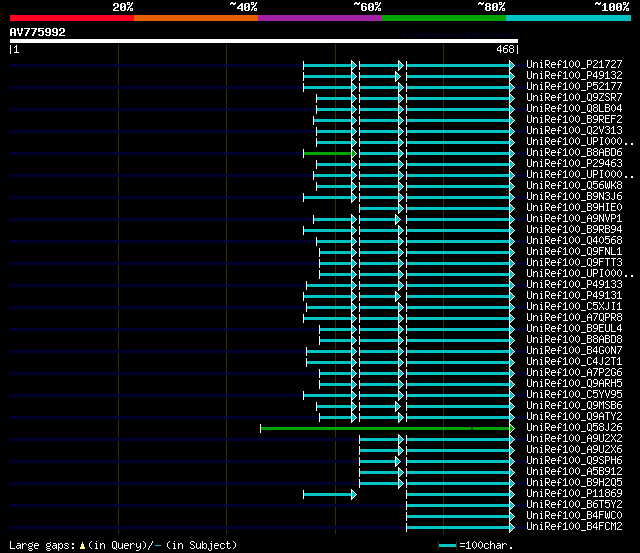Select hit label UniRef100_C5YV95
The height and width of the screenshot is (553, 640).
[574, 395]
